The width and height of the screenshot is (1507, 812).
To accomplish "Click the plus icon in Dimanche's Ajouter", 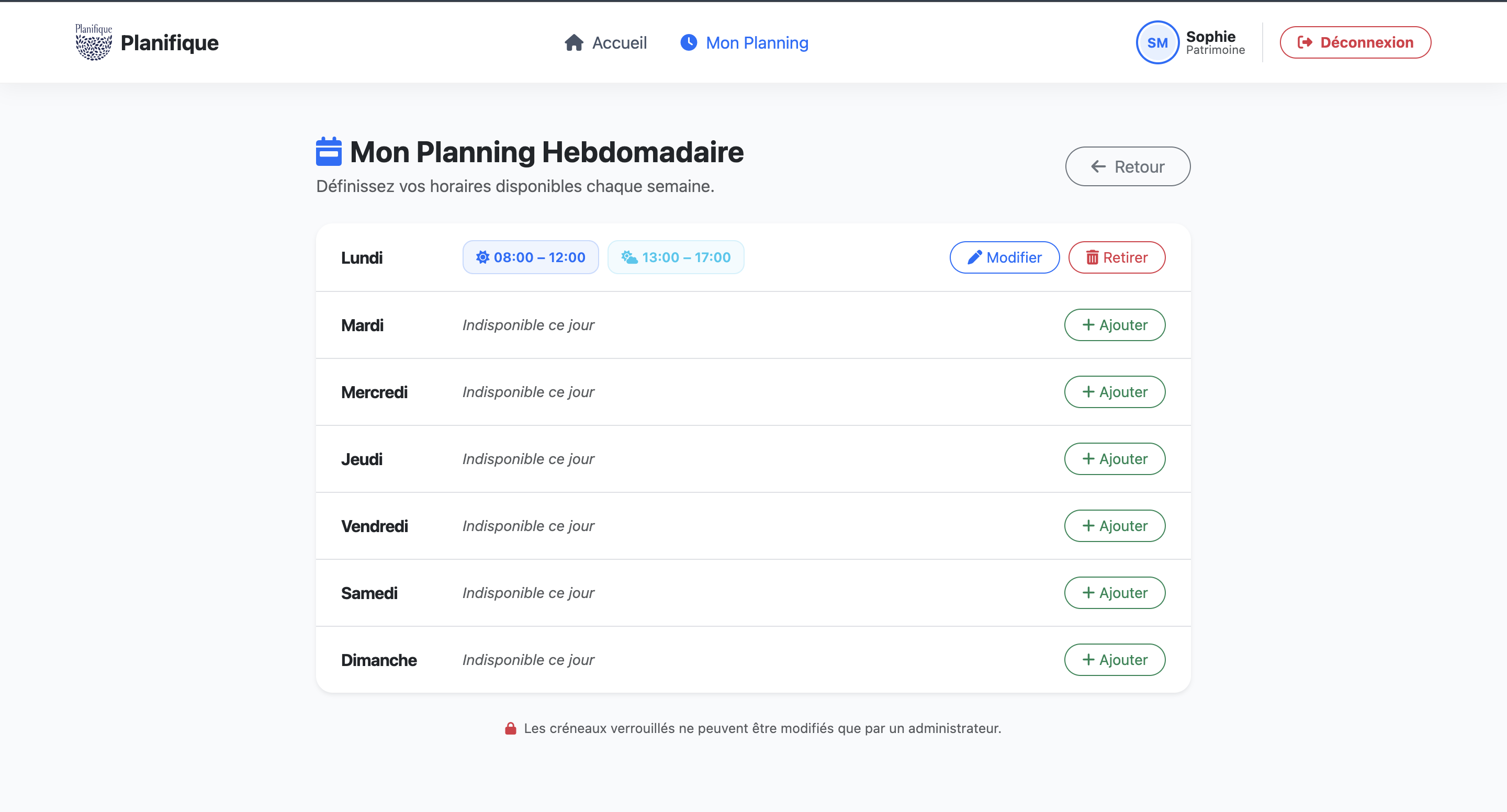I will (1088, 660).
